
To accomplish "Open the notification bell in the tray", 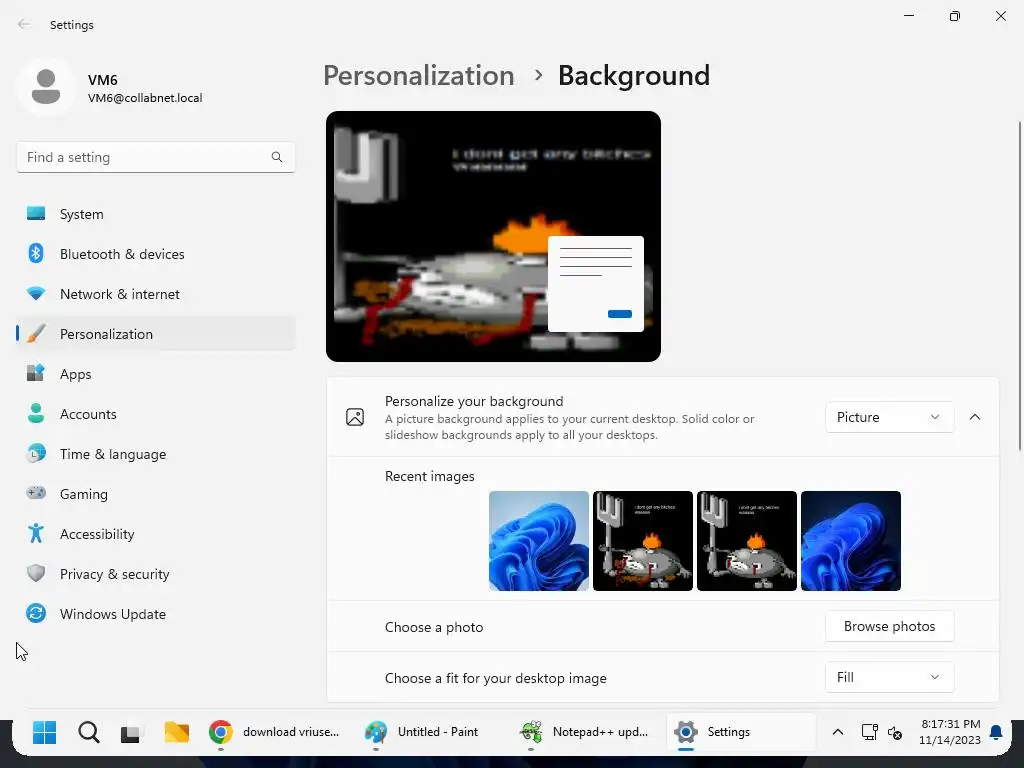I will click(x=996, y=732).
